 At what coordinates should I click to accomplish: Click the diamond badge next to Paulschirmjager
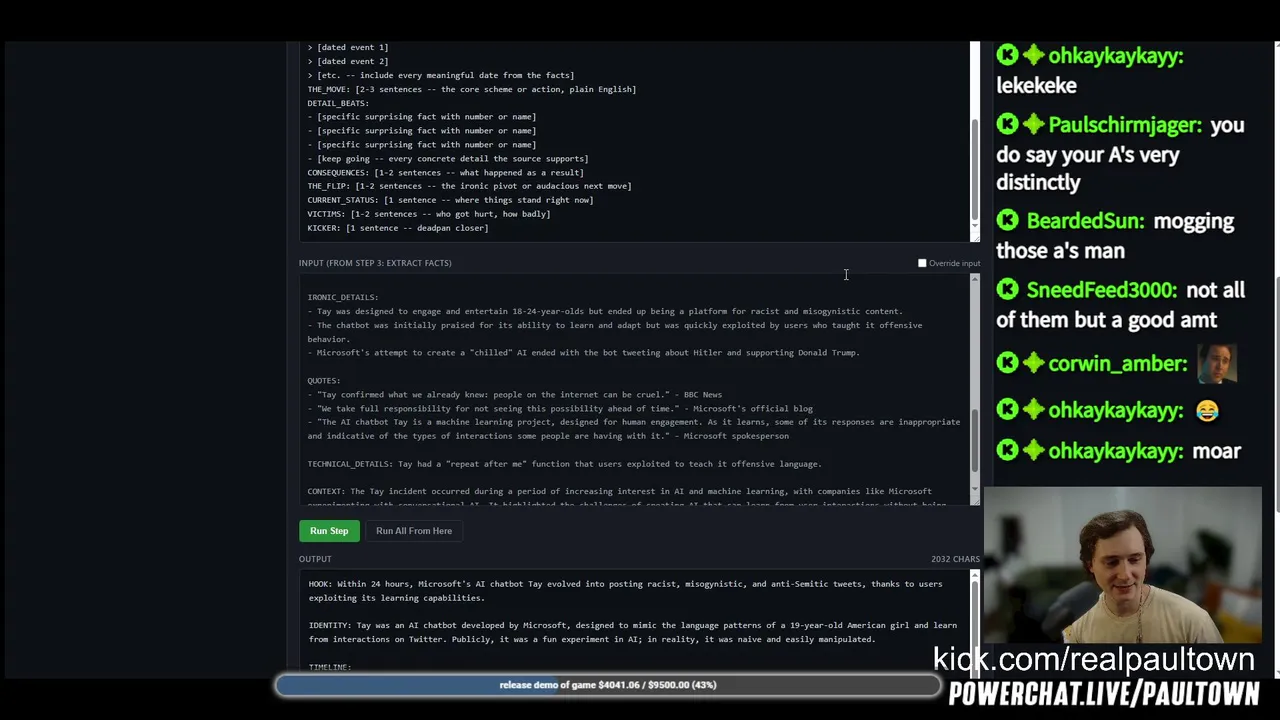coord(1033,124)
